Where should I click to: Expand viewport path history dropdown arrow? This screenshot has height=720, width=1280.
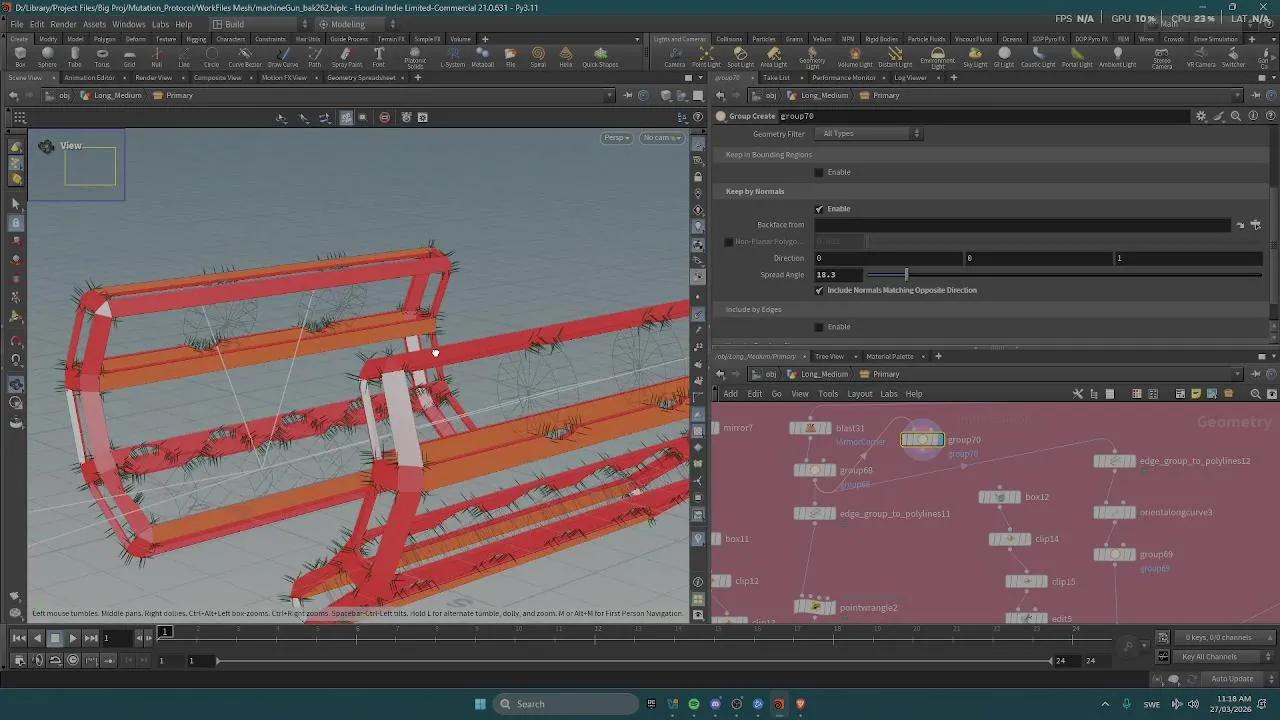pos(609,96)
